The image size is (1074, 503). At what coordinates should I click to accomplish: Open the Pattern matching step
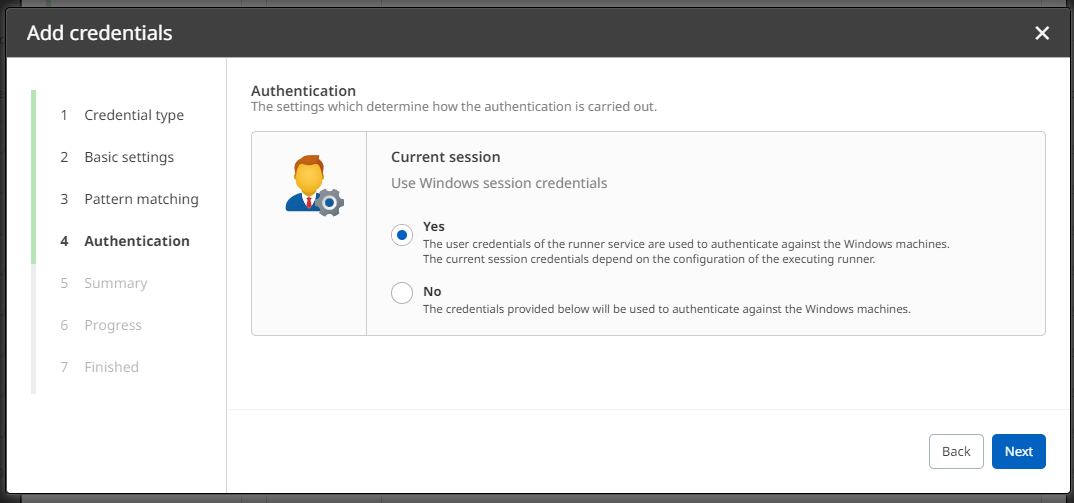[x=141, y=199]
